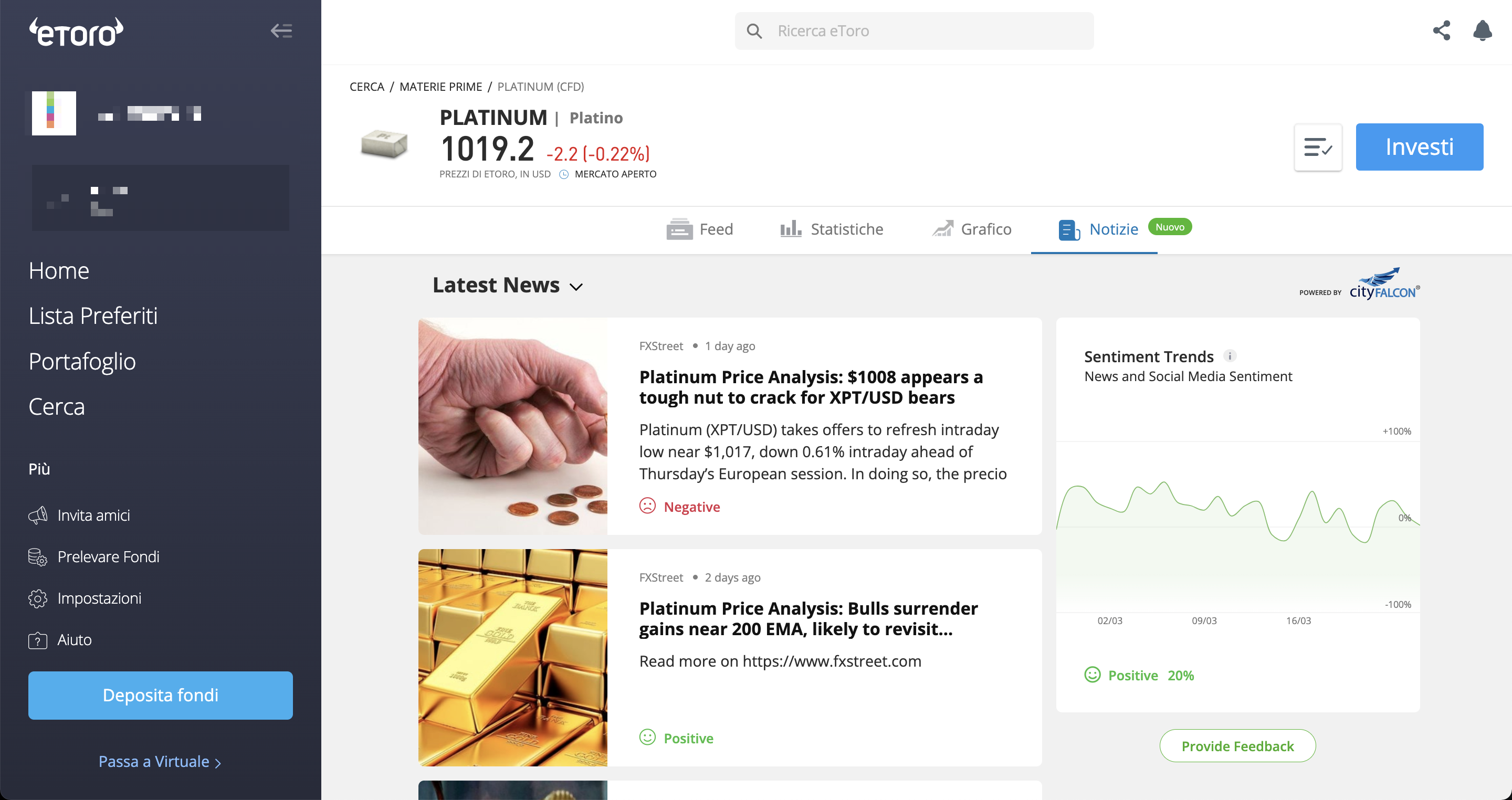Open the Invita amici menu item

point(79,515)
